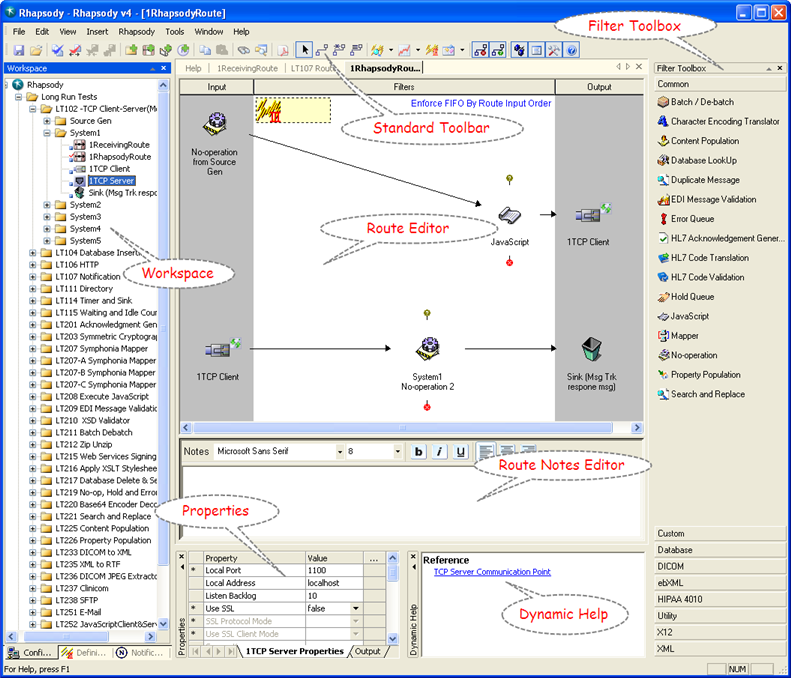The width and height of the screenshot is (791, 678).
Task: Select the 1TCP Client output icon
Action: point(589,215)
